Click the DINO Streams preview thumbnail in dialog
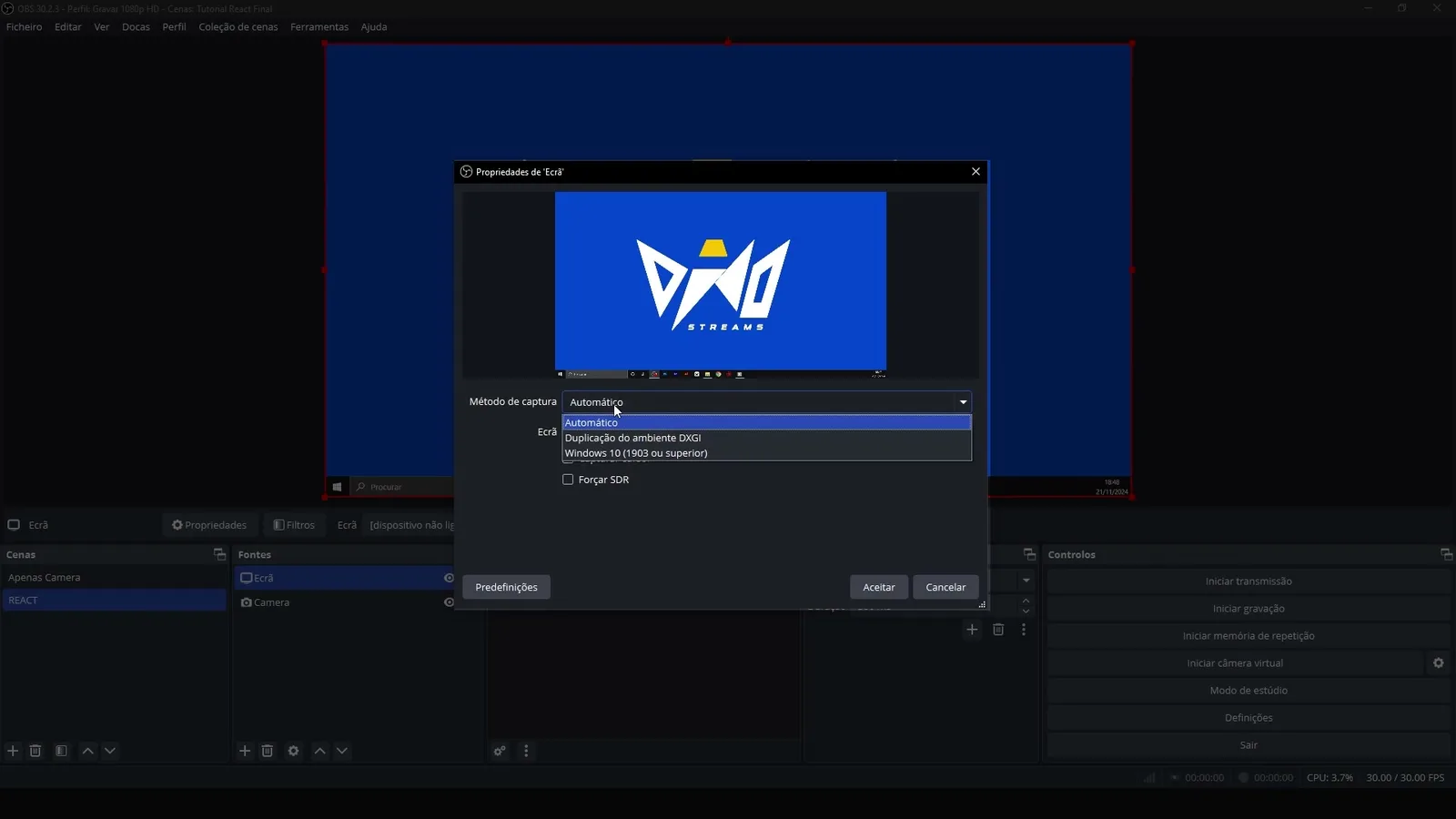This screenshot has height=819, width=1456. coord(721,284)
